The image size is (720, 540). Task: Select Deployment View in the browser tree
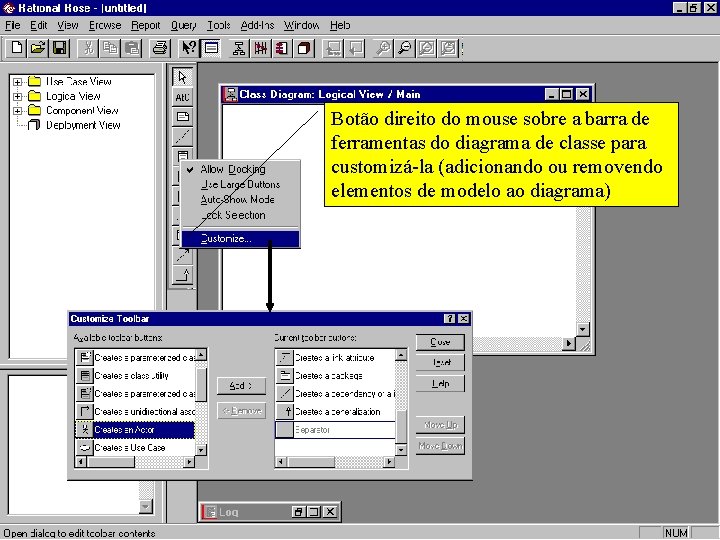coord(83,125)
